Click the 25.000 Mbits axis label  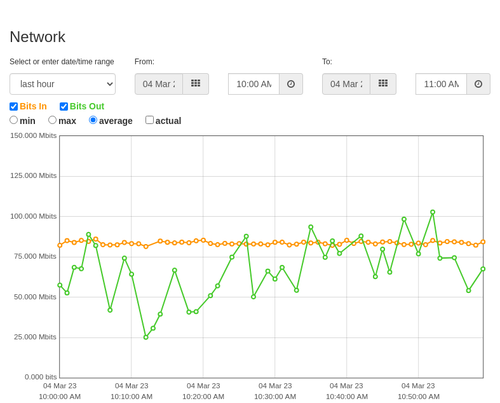click(x=35, y=337)
